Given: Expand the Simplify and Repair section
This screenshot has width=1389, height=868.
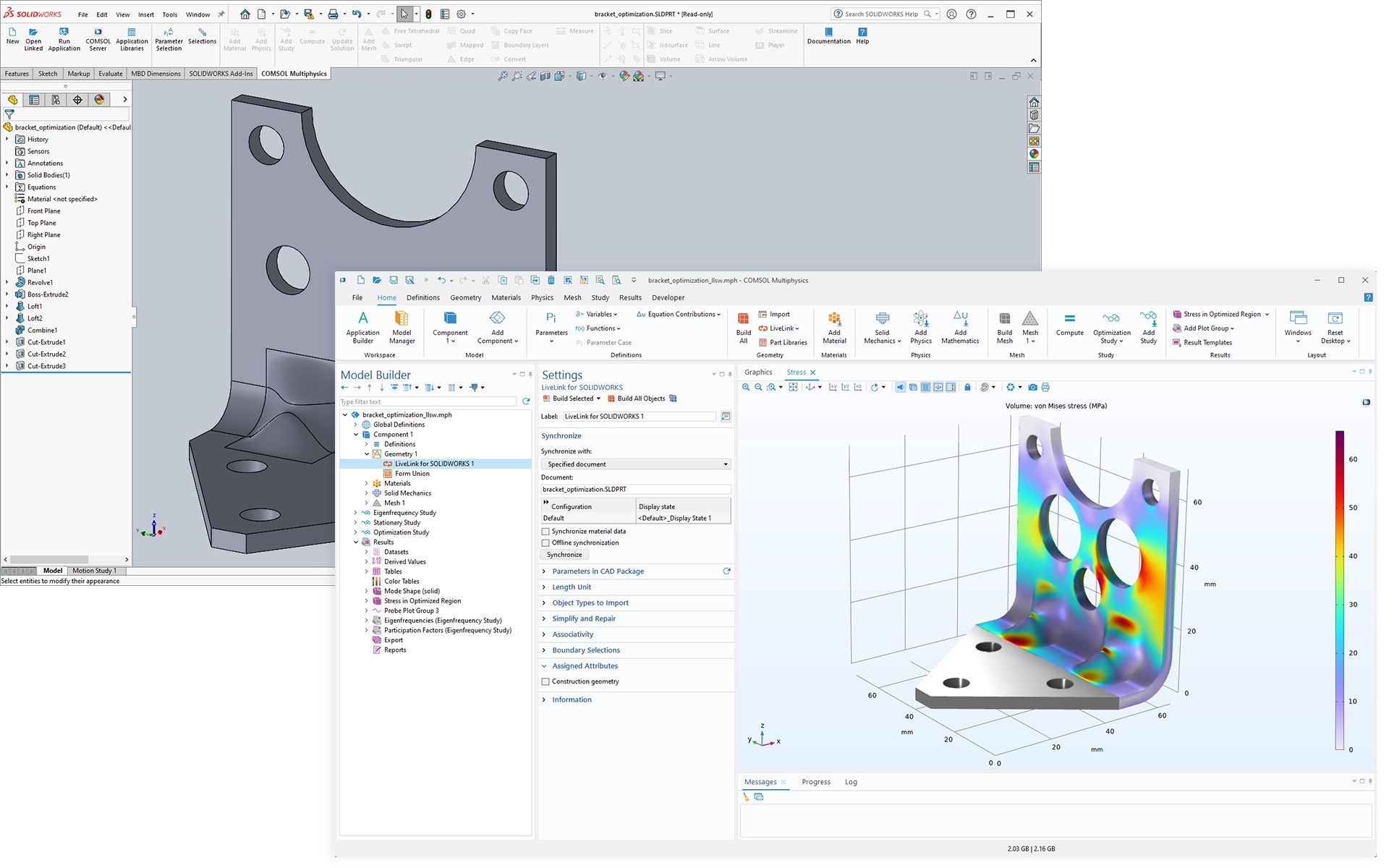Looking at the screenshot, I should click(583, 619).
